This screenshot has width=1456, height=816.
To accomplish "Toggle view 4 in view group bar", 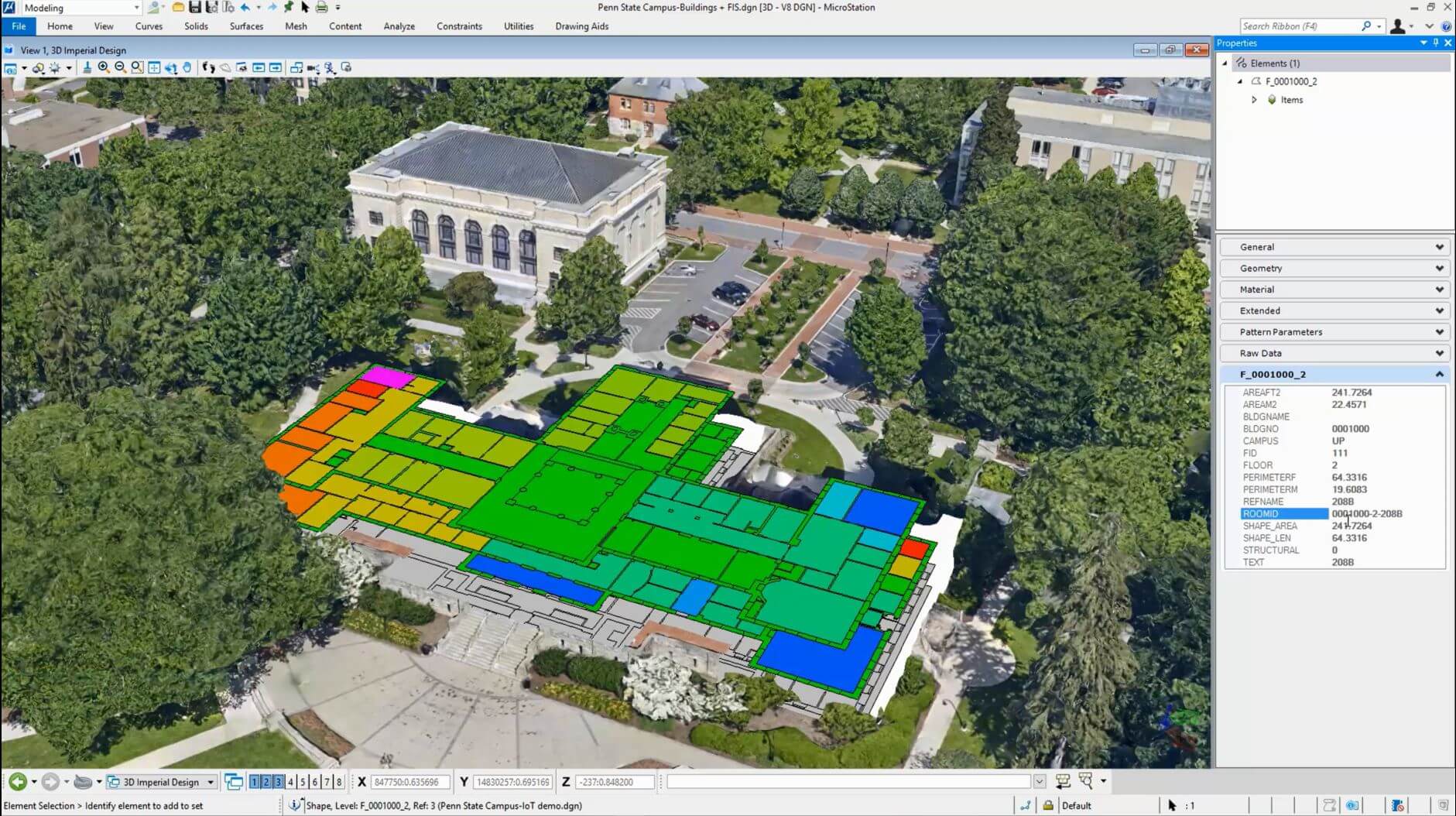I will [x=290, y=782].
